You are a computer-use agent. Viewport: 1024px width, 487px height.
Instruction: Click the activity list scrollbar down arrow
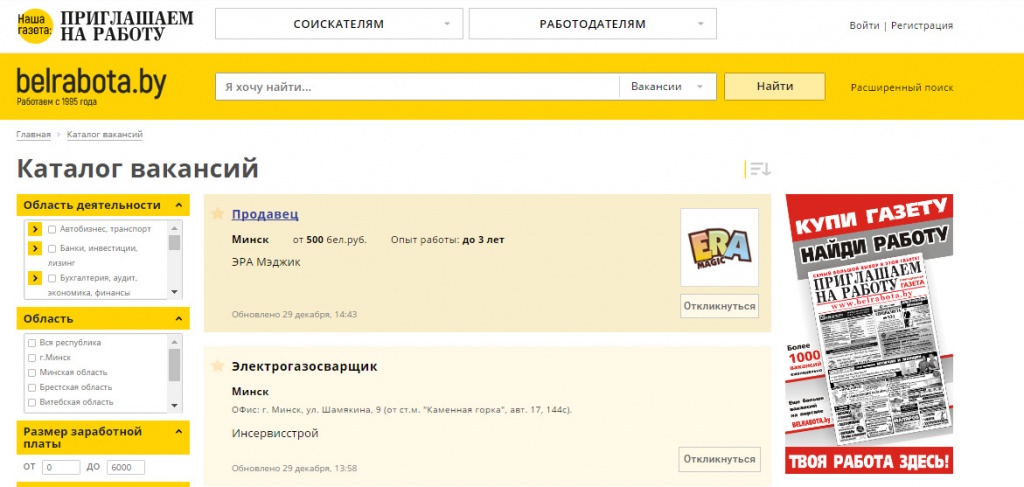pos(174,292)
